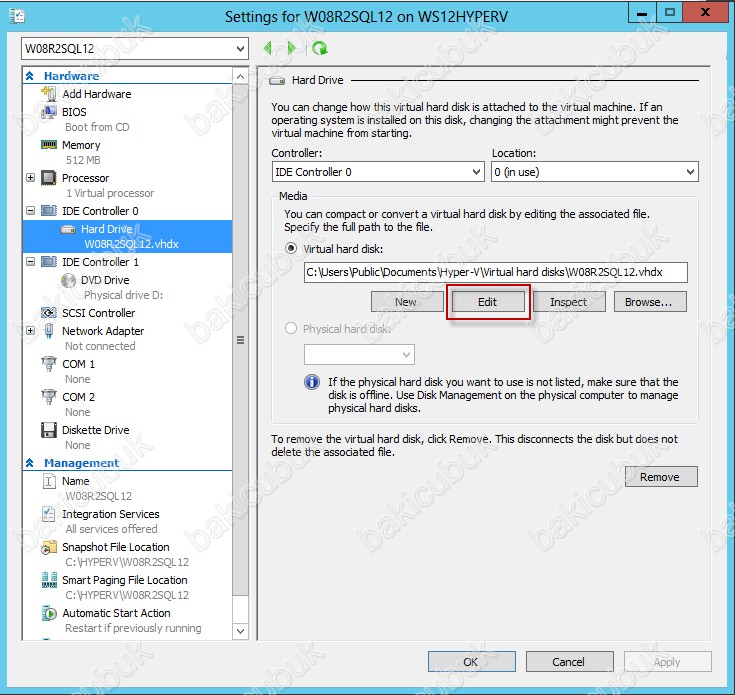Select SCSI Controller in the tree
The image size is (735, 695).
(98, 313)
